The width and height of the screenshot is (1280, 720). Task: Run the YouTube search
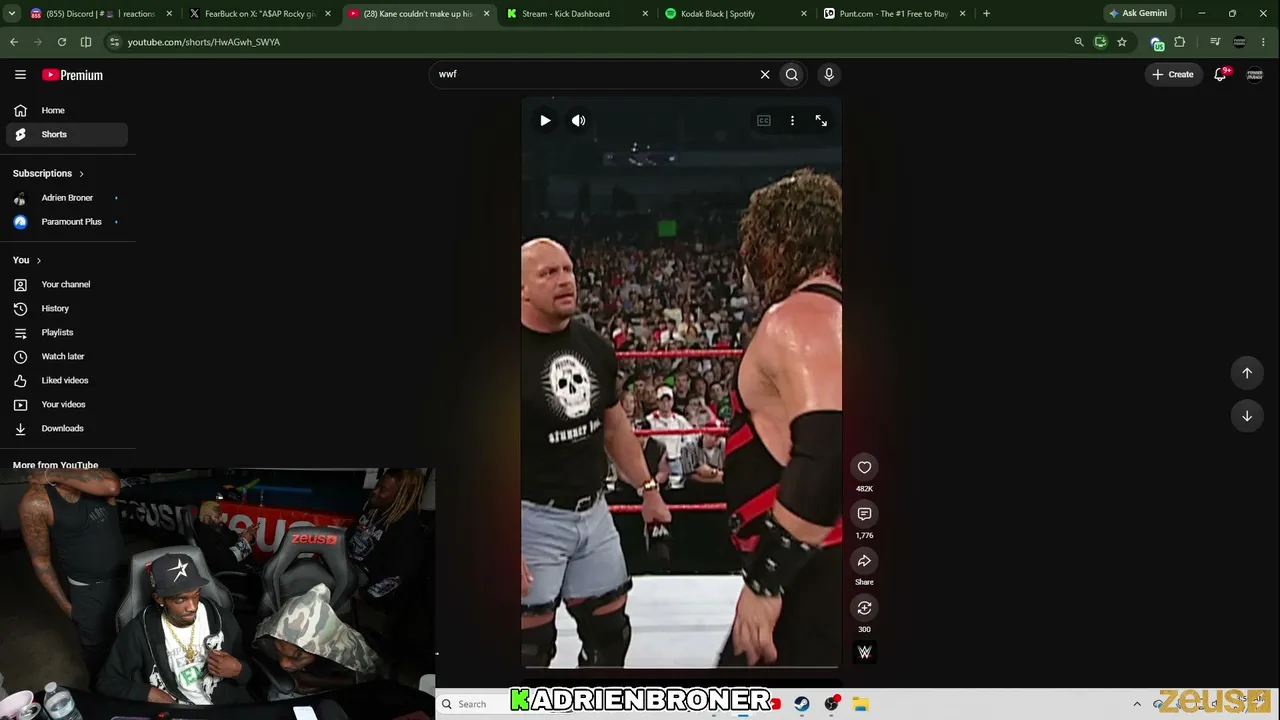click(792, 74)
